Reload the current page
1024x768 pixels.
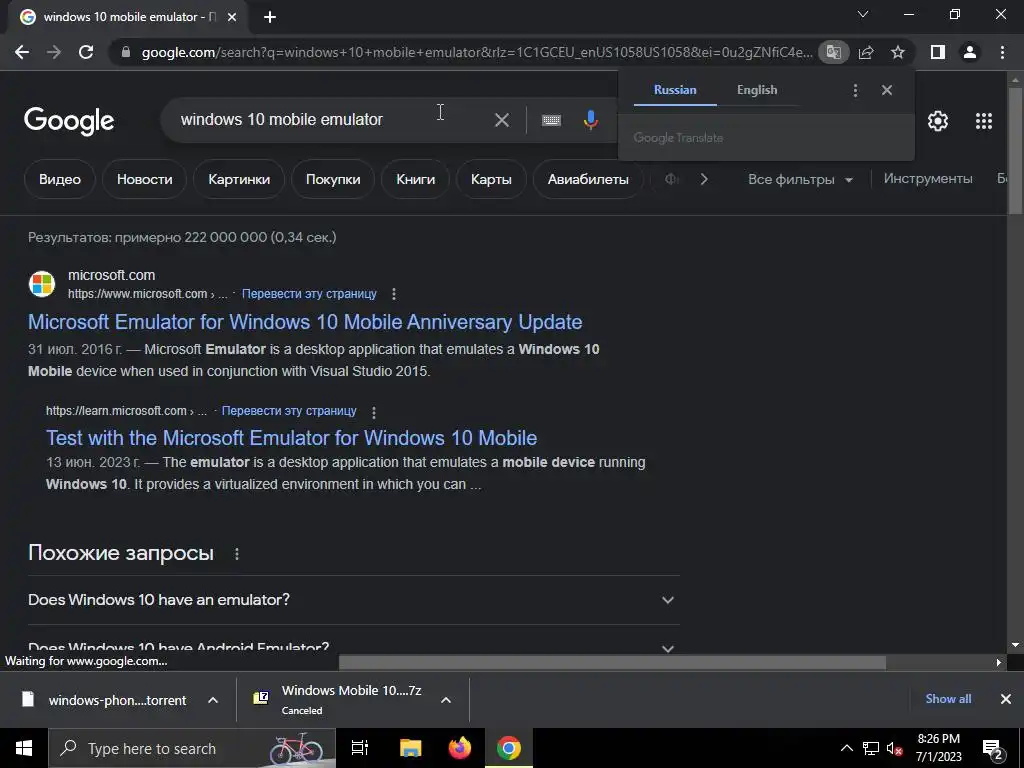(x=86, y=52)
